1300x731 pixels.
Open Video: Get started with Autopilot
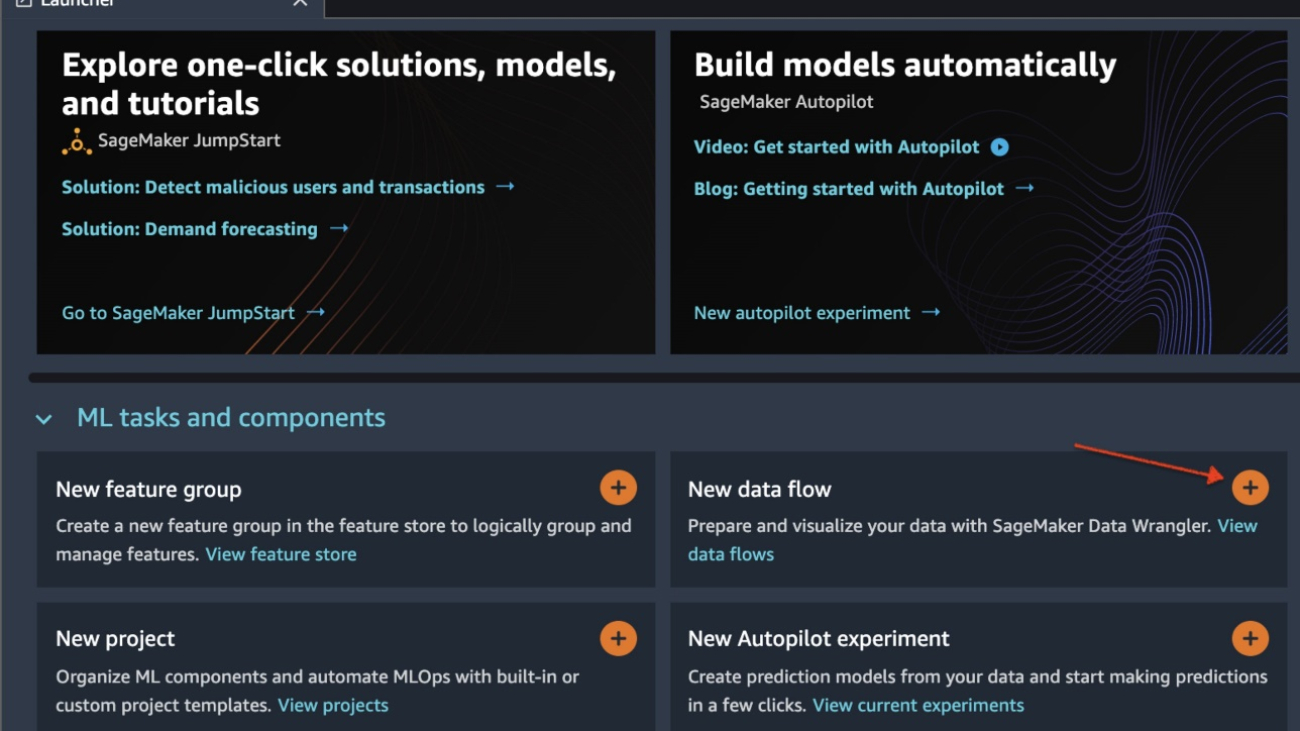[837, 147]
